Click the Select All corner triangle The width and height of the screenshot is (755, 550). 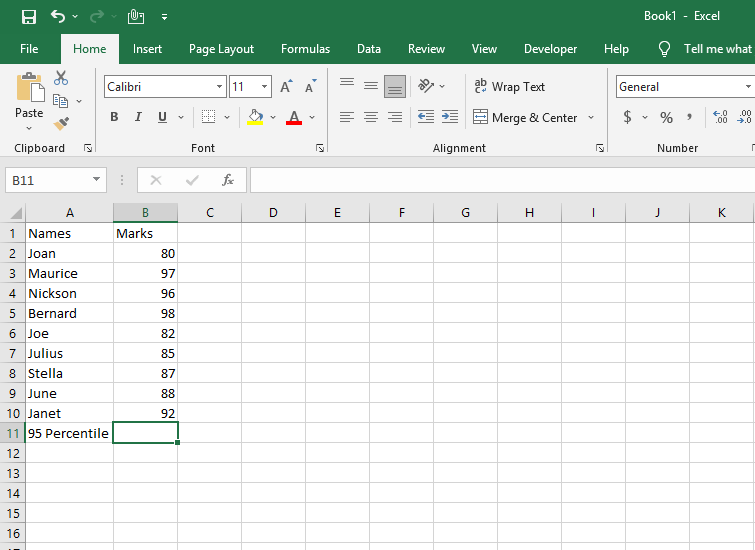15,213
